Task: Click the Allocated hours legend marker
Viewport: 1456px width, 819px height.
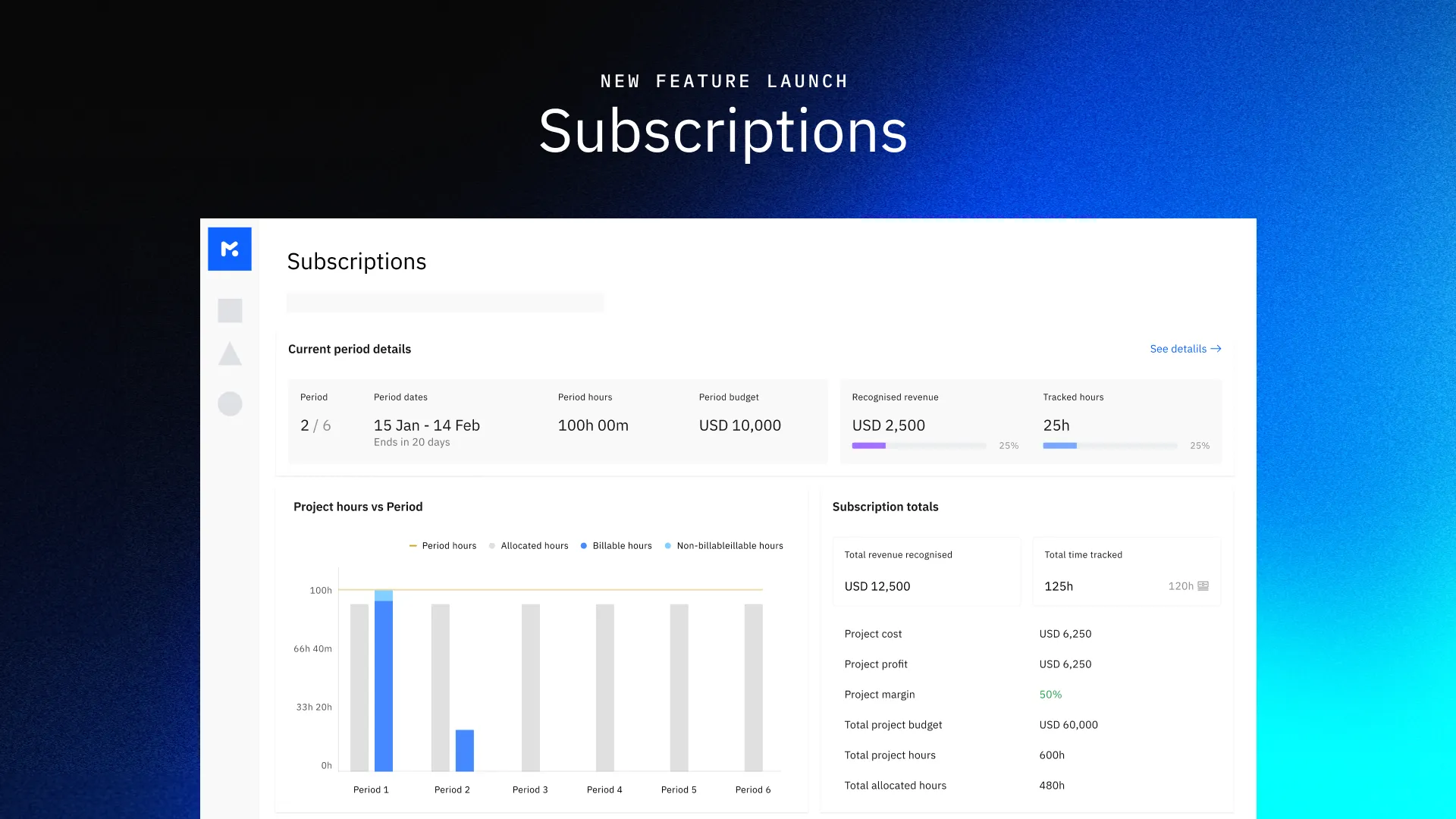Action: (492, 545)
